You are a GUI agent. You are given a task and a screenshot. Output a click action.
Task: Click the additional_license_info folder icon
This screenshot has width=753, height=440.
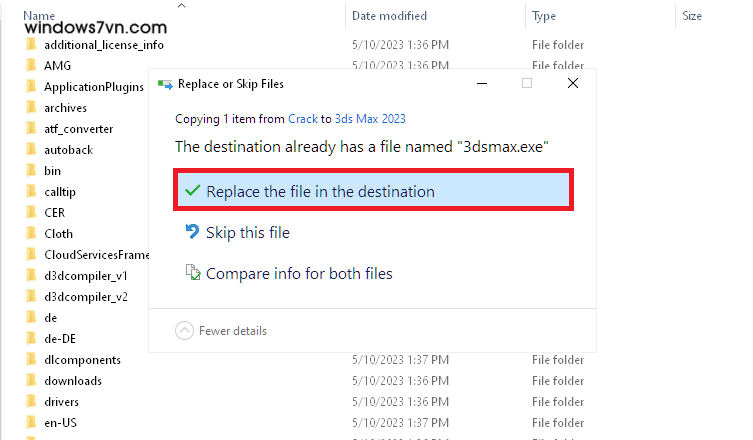pos(31,45)
